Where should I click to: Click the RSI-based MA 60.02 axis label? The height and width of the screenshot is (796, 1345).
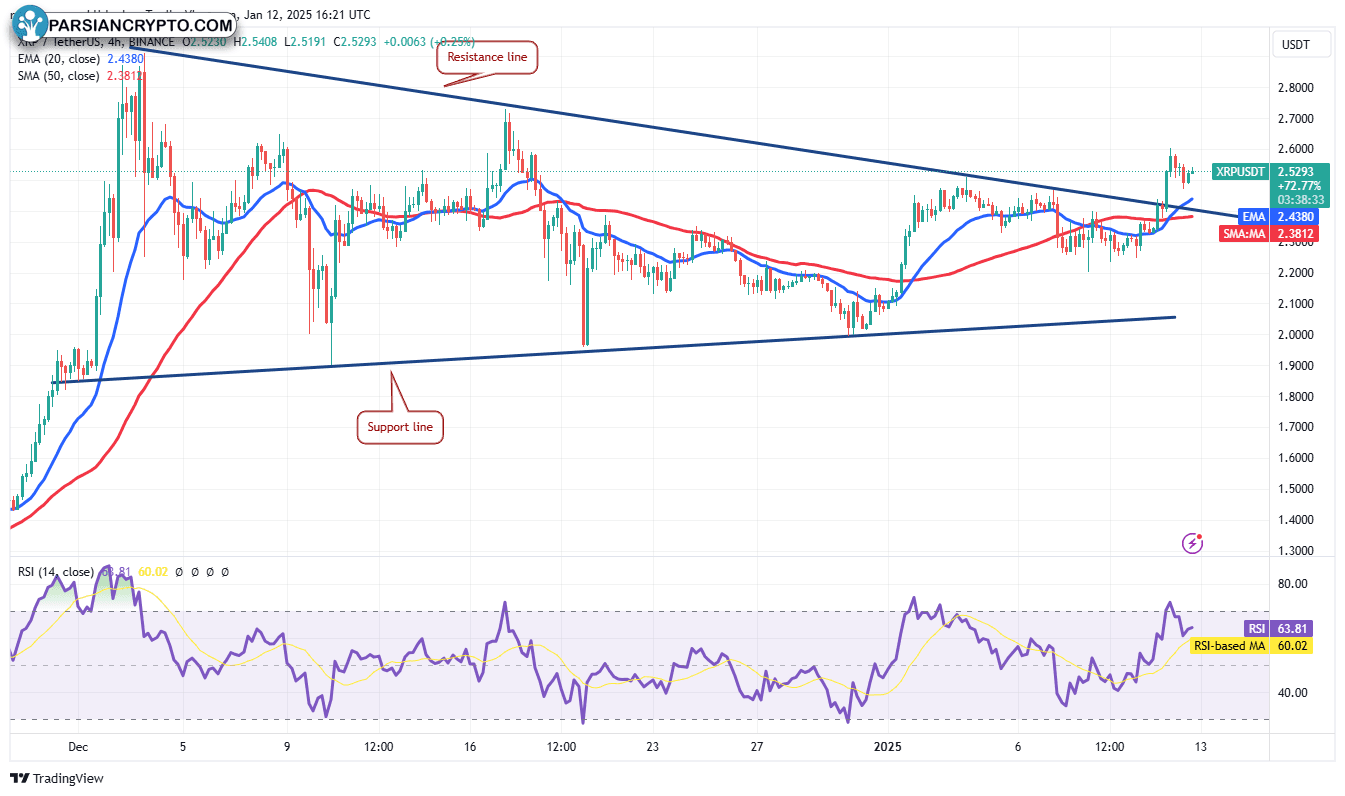click(x=1250, y=646)
